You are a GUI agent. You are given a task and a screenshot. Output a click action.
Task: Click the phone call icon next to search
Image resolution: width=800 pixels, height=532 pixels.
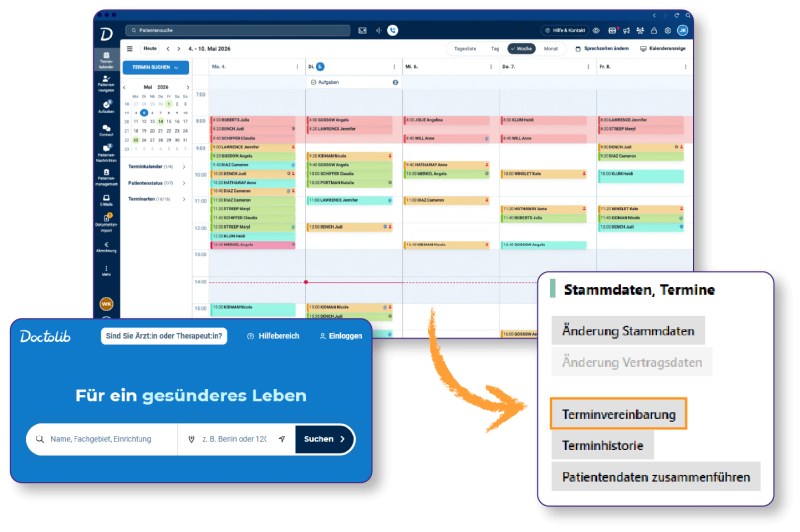point(392,31)
